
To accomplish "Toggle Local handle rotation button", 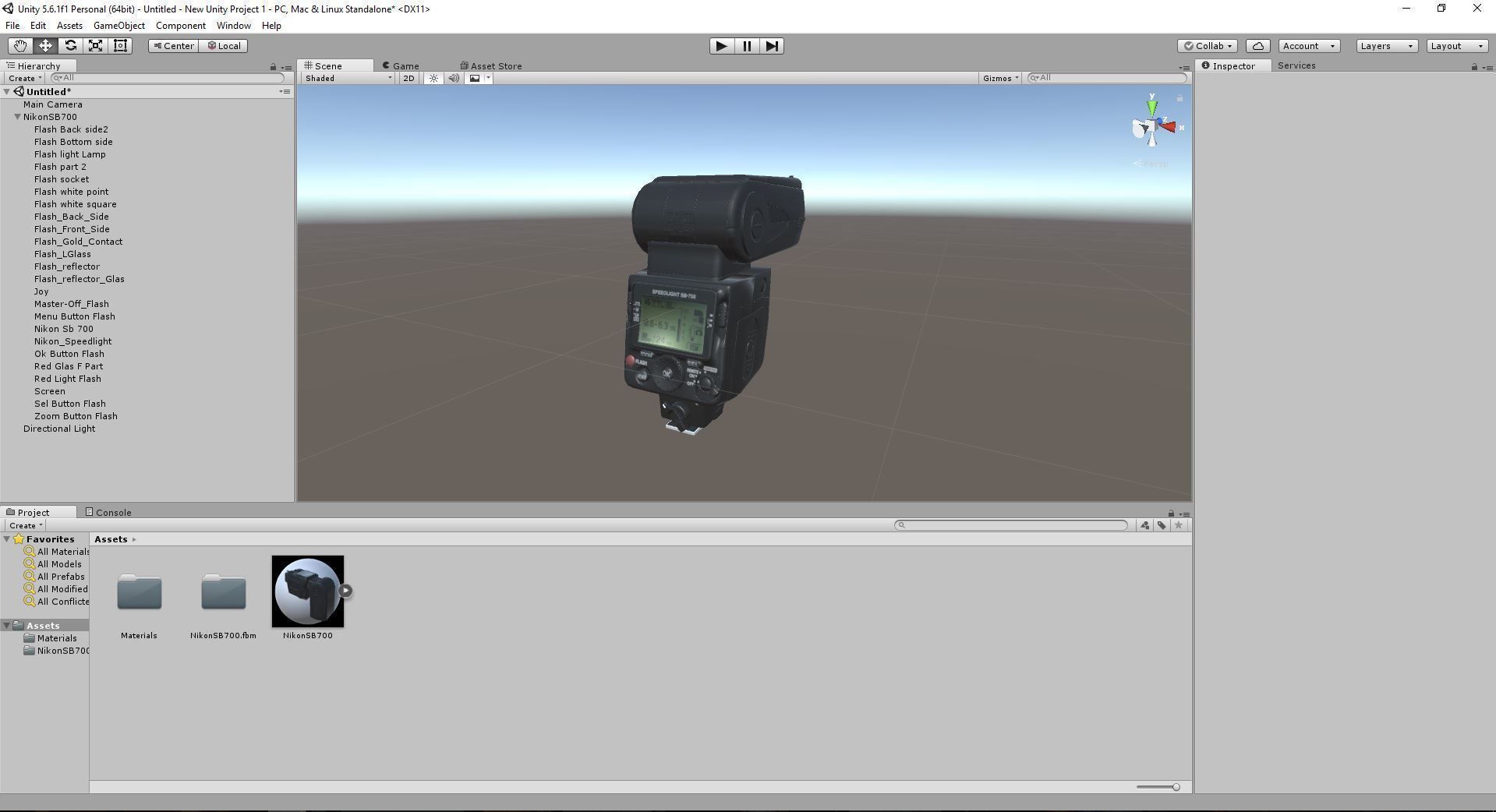I will click(224, 46).
